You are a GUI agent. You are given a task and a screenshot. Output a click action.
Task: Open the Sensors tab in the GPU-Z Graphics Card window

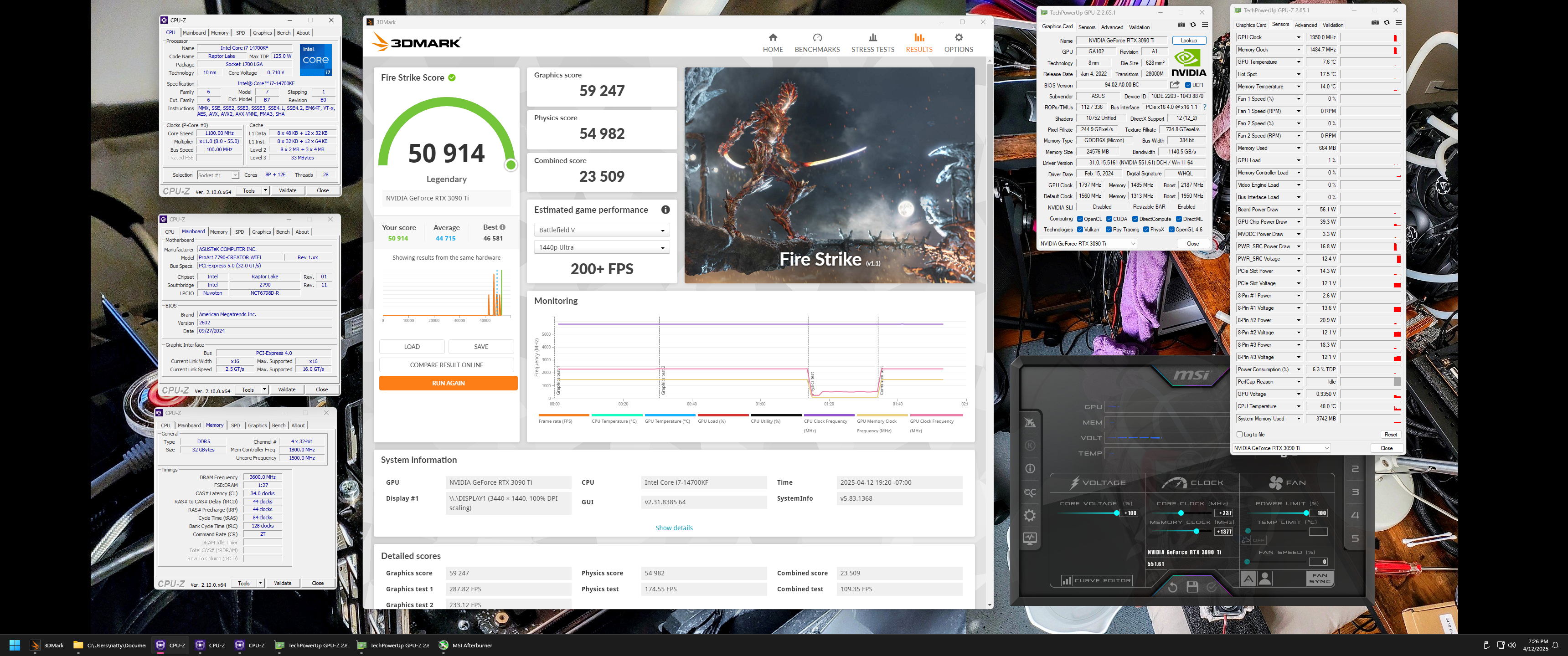(x=1087, y=27)
